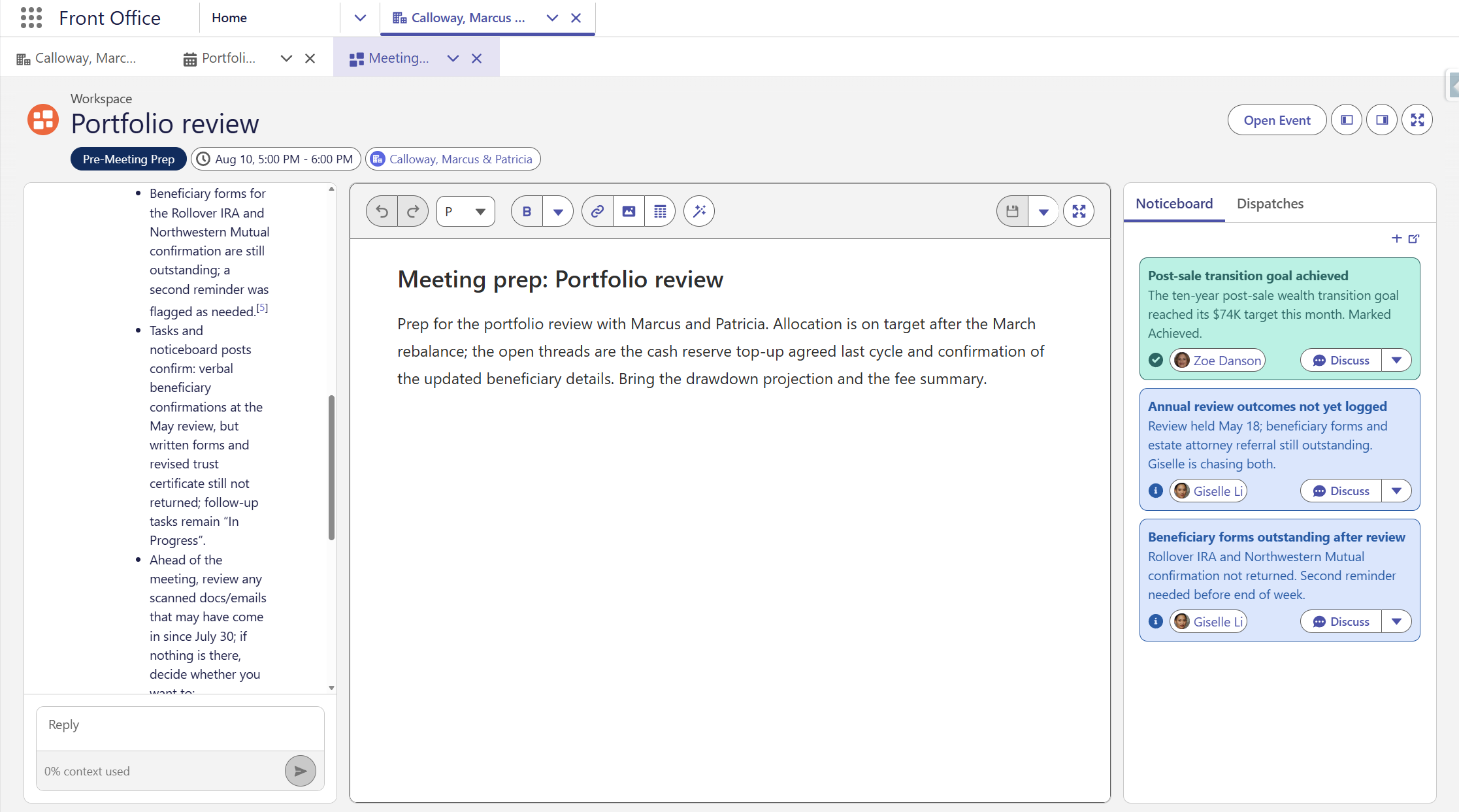Open the Beneficiary forms outstanding after review title
1459x812 pixels.
(1276, 537)
